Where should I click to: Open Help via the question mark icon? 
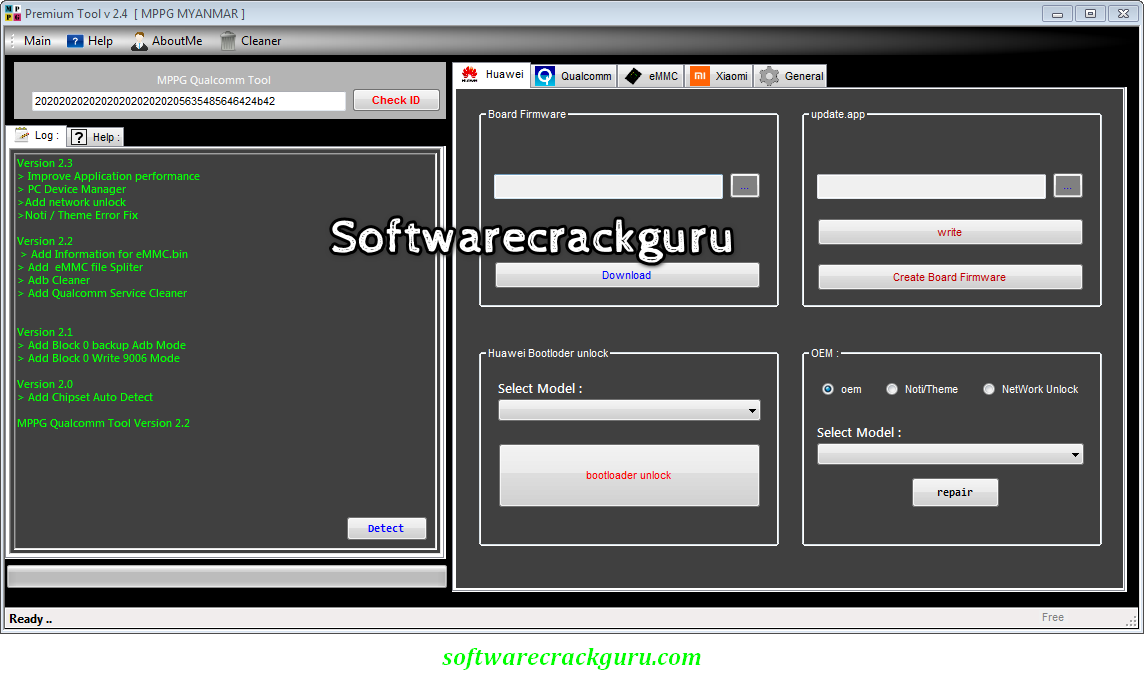[90, 41]
